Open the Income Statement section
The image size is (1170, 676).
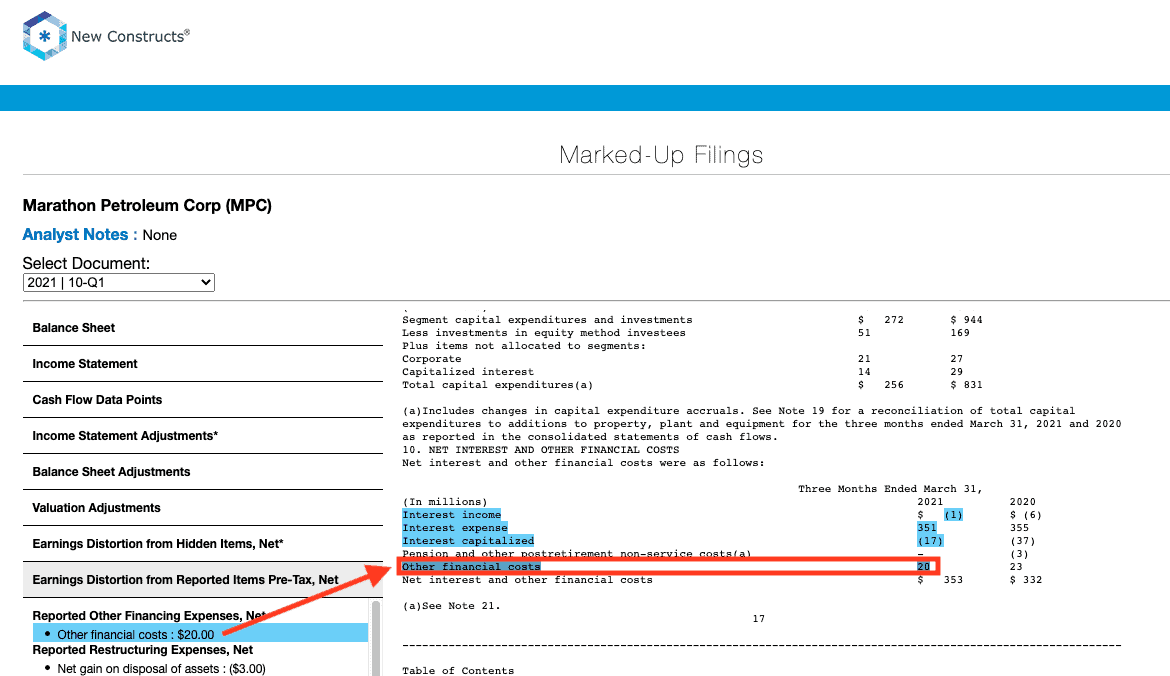coord(203,363)
